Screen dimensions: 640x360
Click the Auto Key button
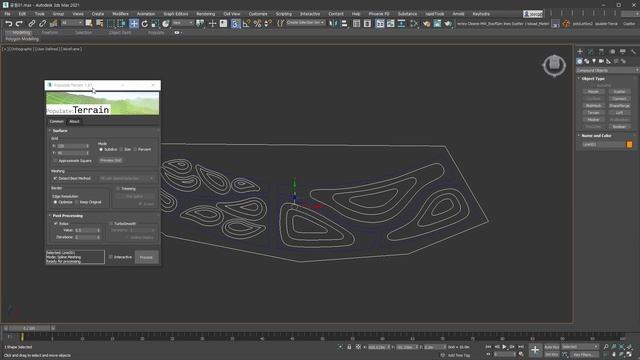551,347
